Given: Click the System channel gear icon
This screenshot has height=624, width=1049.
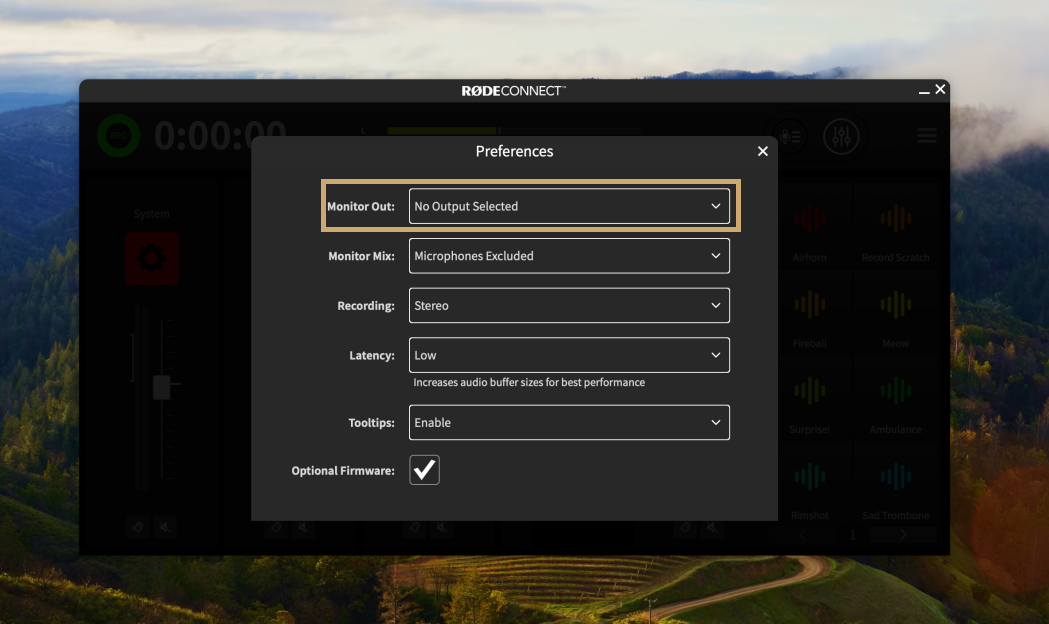Looking at the screenshot, I should click(152, 259).
